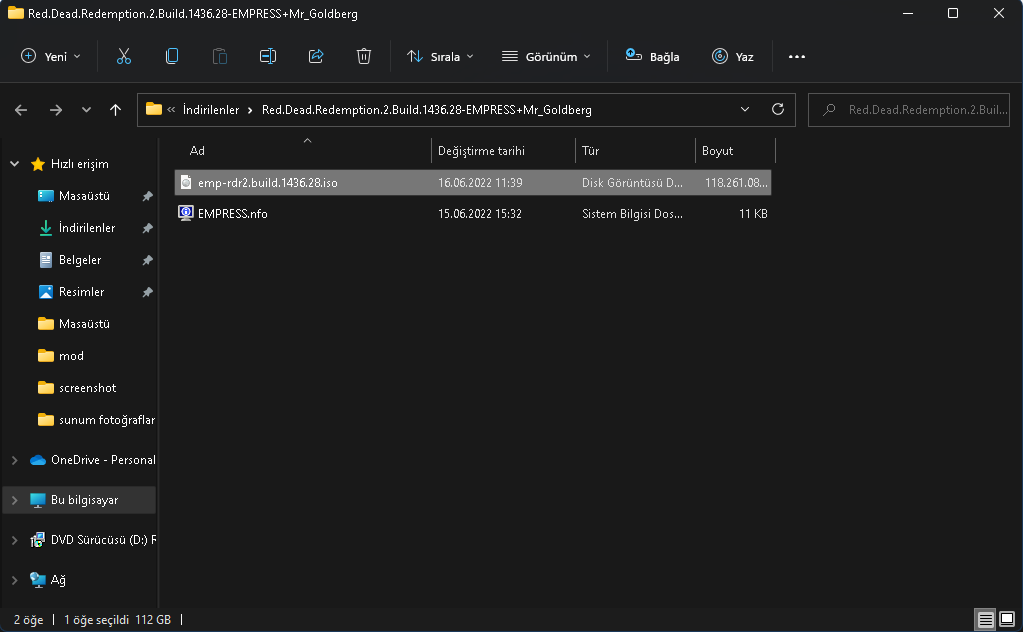Delete using the trash can icon
The width and height of the screenshot is (1023, 632).
point(363,57)
